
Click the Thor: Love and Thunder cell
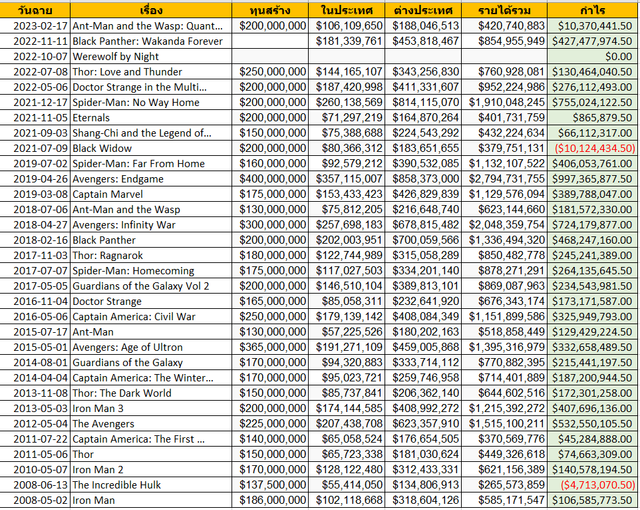coord(151,72)
